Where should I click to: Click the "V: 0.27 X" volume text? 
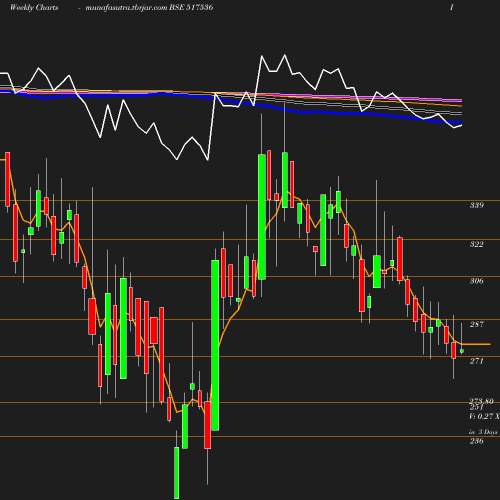[484, 416]
